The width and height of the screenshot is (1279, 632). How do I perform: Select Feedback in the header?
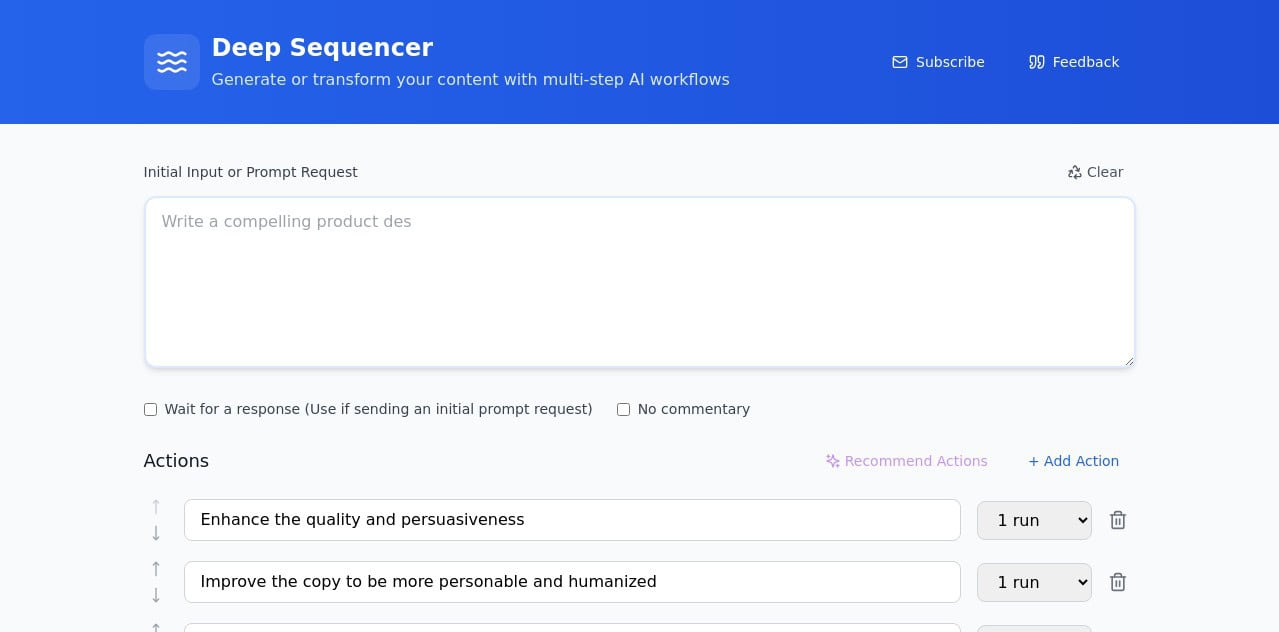click(x=1086, y=62)
